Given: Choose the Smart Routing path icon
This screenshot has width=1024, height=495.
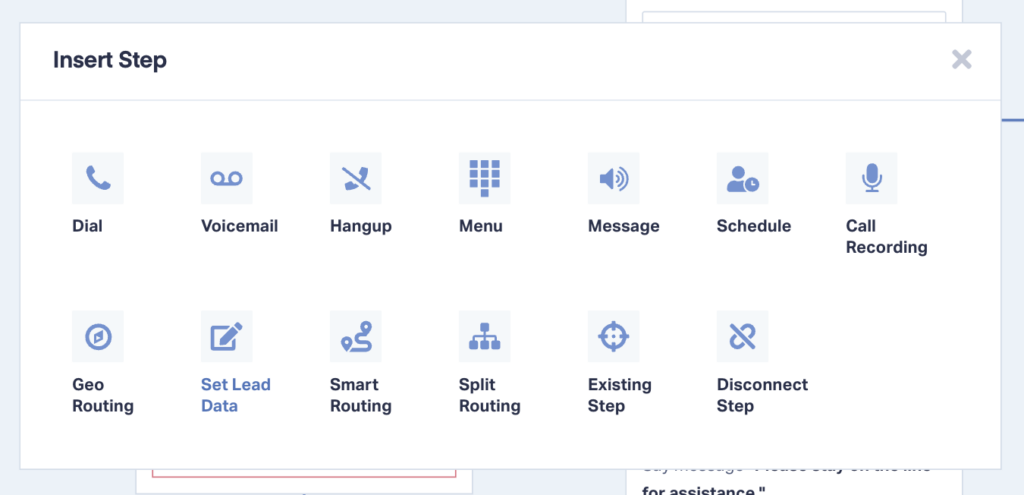Looking at the screenshot, I should pos(355,336).
